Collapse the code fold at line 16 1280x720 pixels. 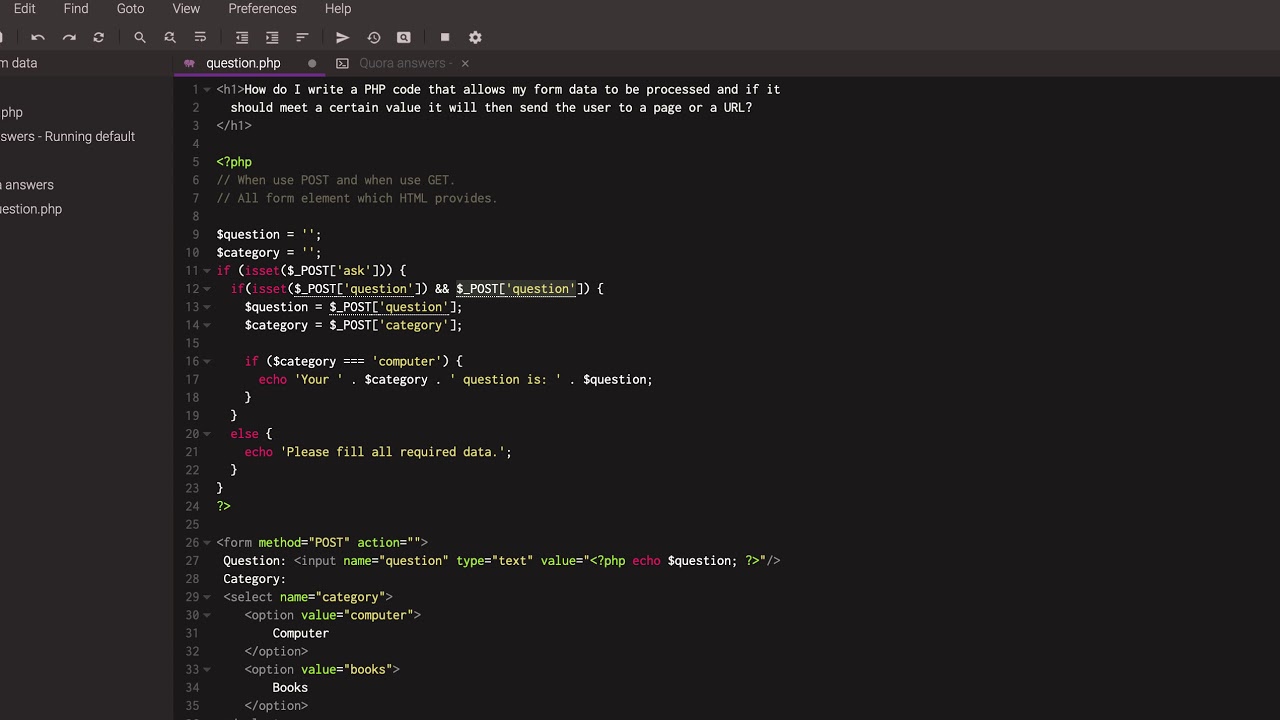click(x=207, y=362)
